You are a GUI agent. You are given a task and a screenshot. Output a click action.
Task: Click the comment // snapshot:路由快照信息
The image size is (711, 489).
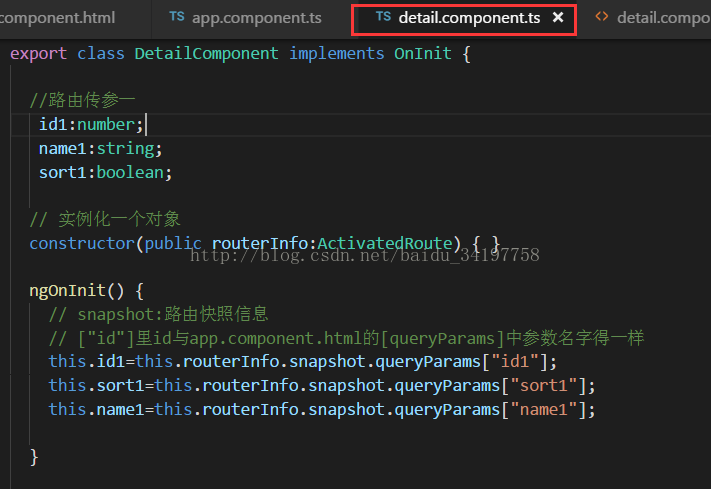click(x=159, y=314)
